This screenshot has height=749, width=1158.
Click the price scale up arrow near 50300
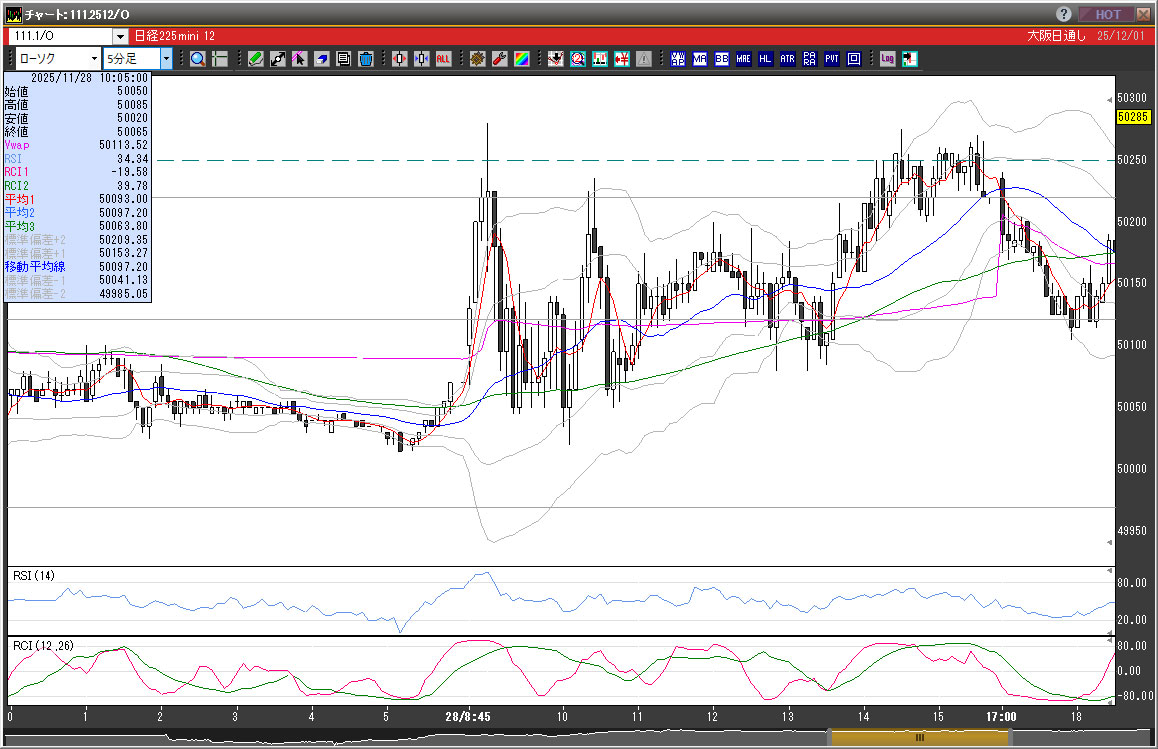pyautogui.click(x=1110, y=99)
